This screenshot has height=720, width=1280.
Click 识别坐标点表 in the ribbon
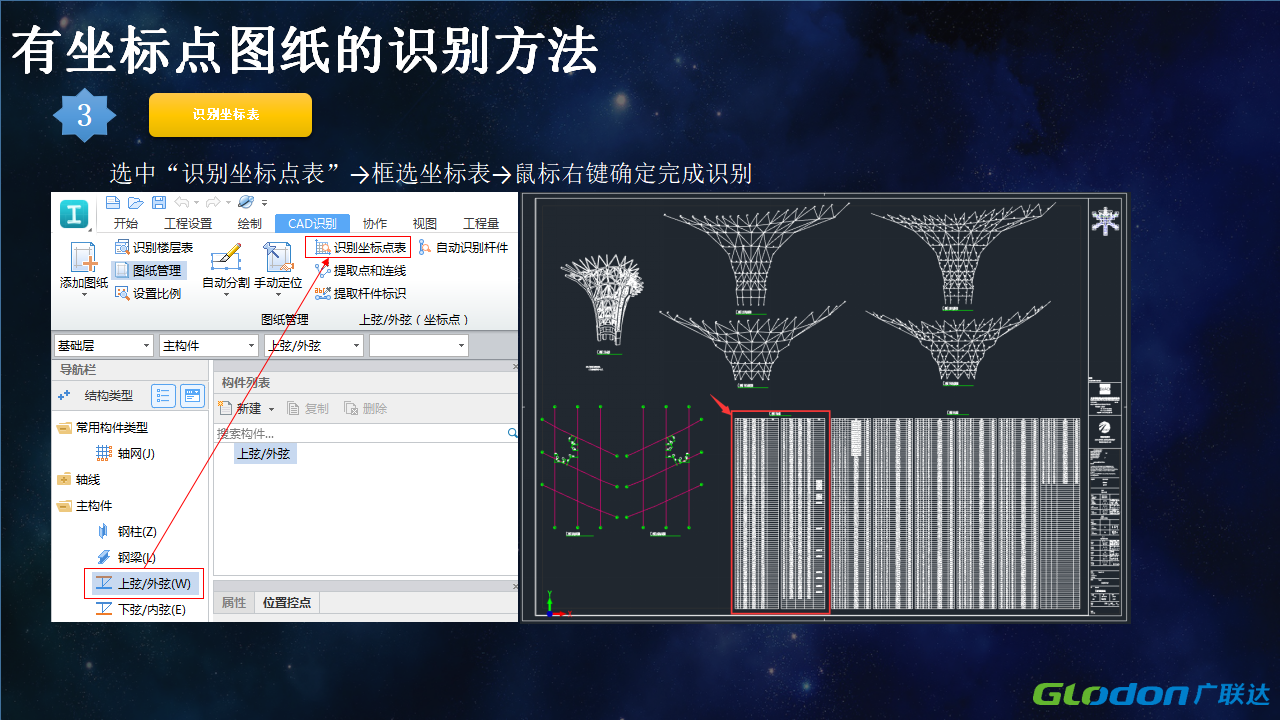pos(359,247)
